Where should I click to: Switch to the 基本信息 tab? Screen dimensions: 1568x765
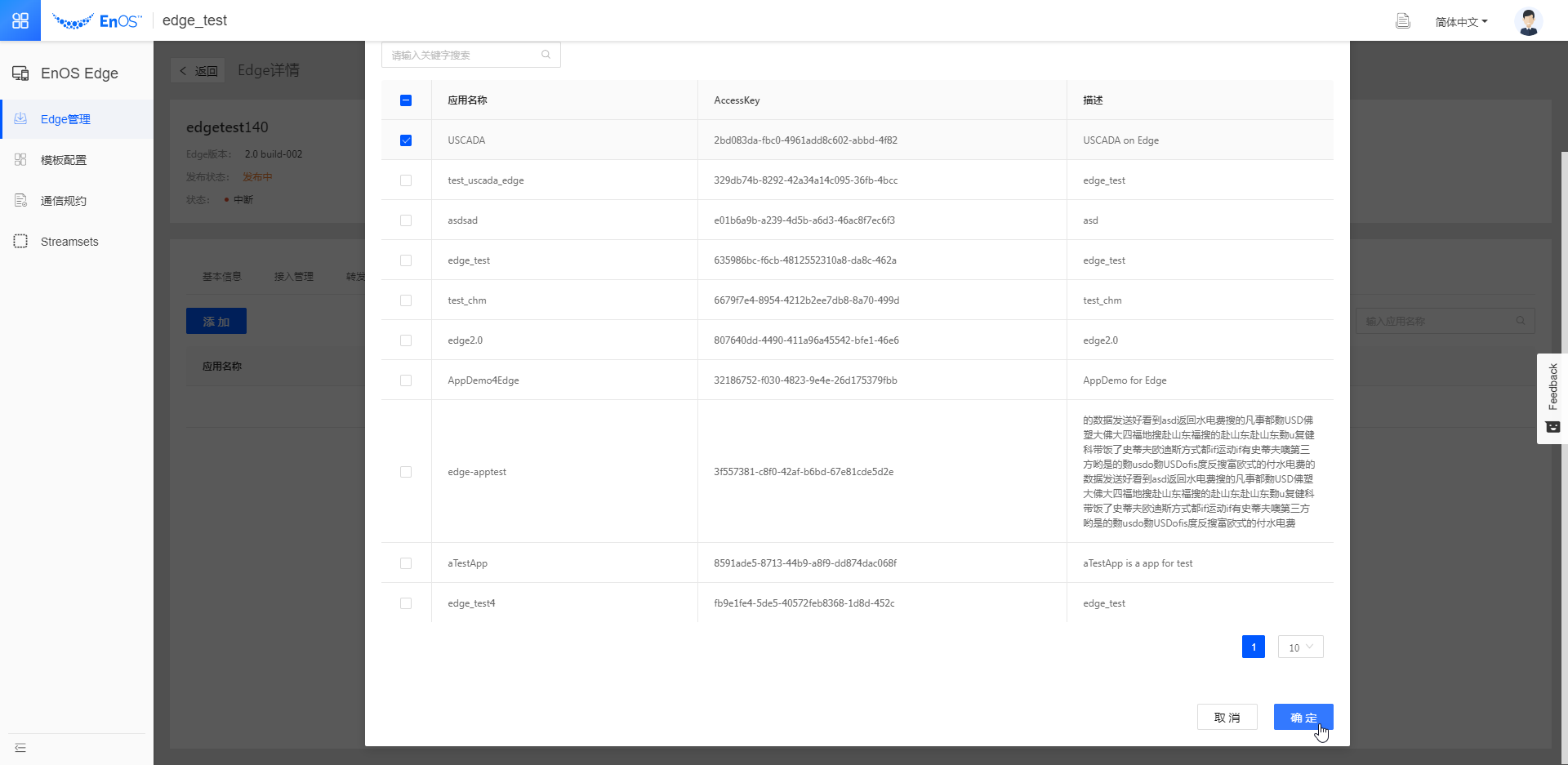tap(221, 276)
